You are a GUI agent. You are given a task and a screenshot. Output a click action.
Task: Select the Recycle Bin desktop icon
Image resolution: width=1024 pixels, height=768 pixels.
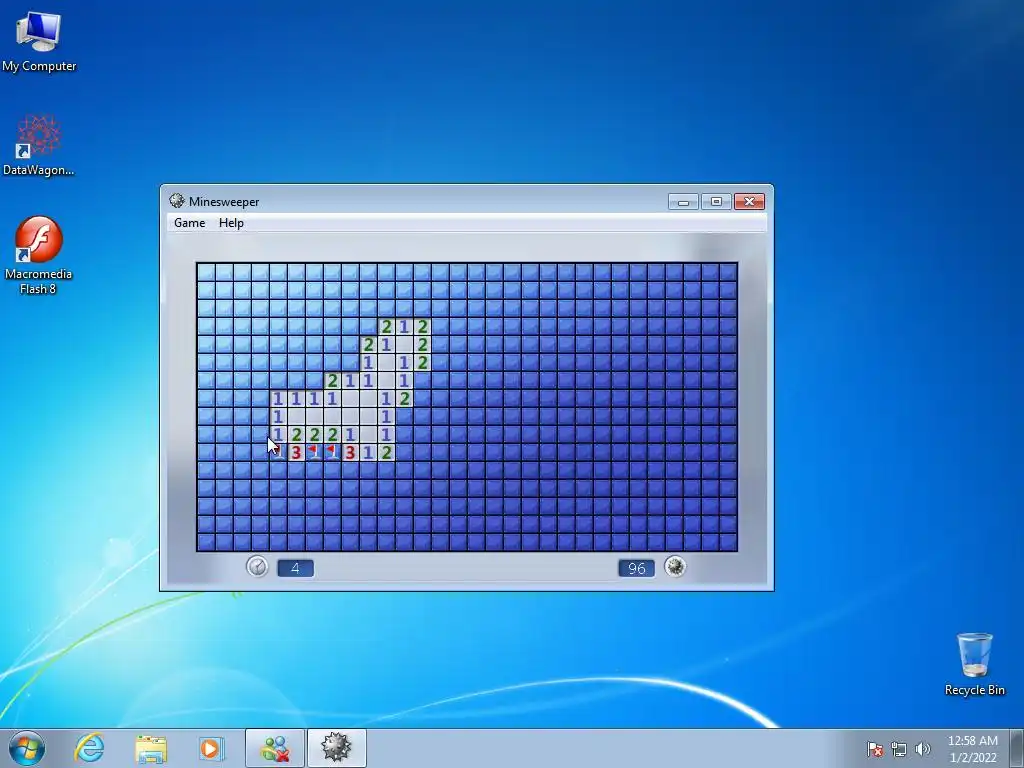[x=974, y=664]
